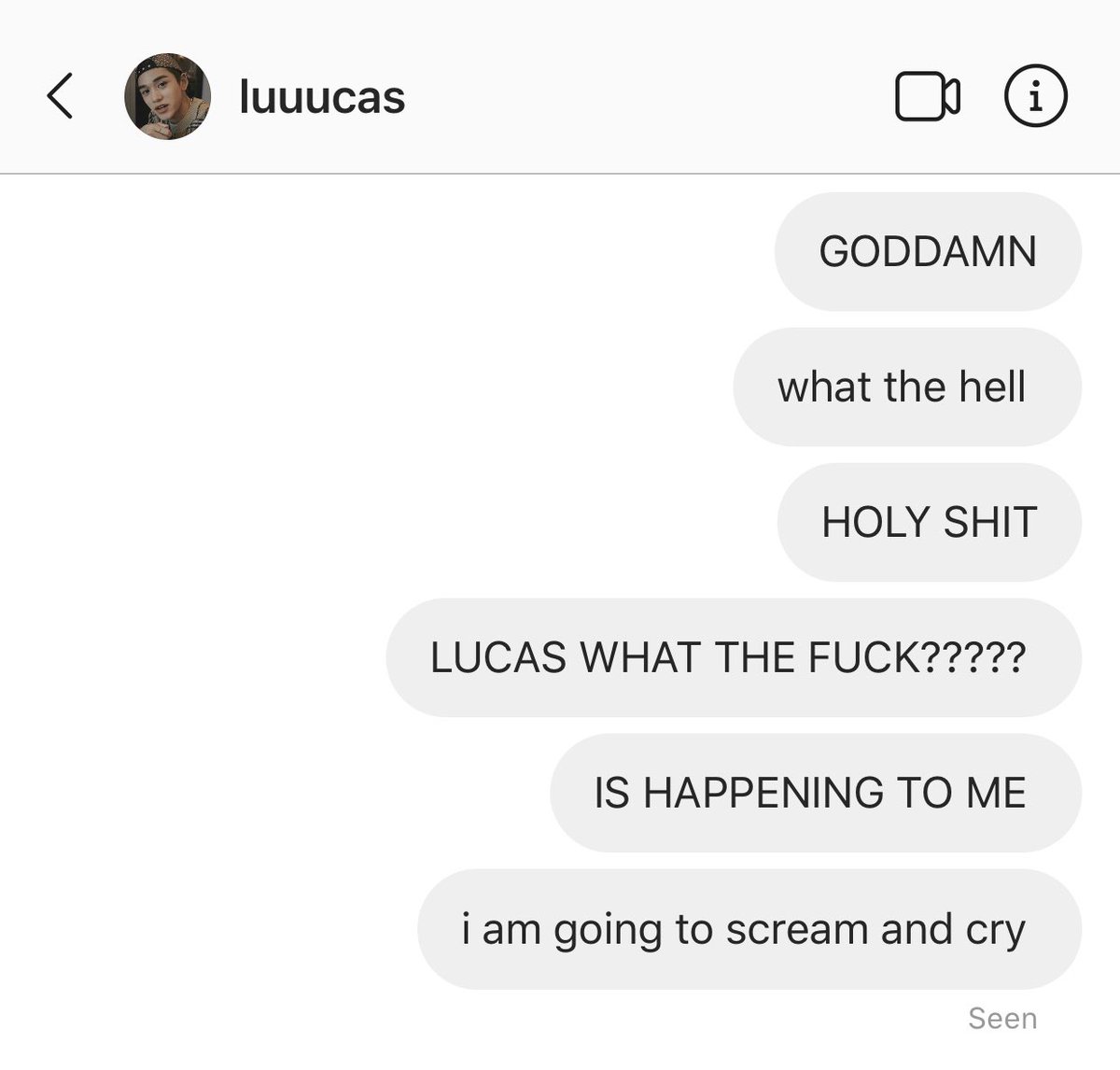Viewport: 1120px width, 1070px height.
Task: Start a video call with luuucas
Action: point(928,96)
